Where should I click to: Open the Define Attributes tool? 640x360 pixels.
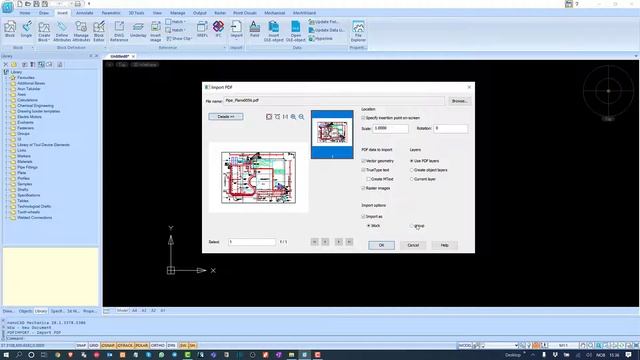click(62, 31)
